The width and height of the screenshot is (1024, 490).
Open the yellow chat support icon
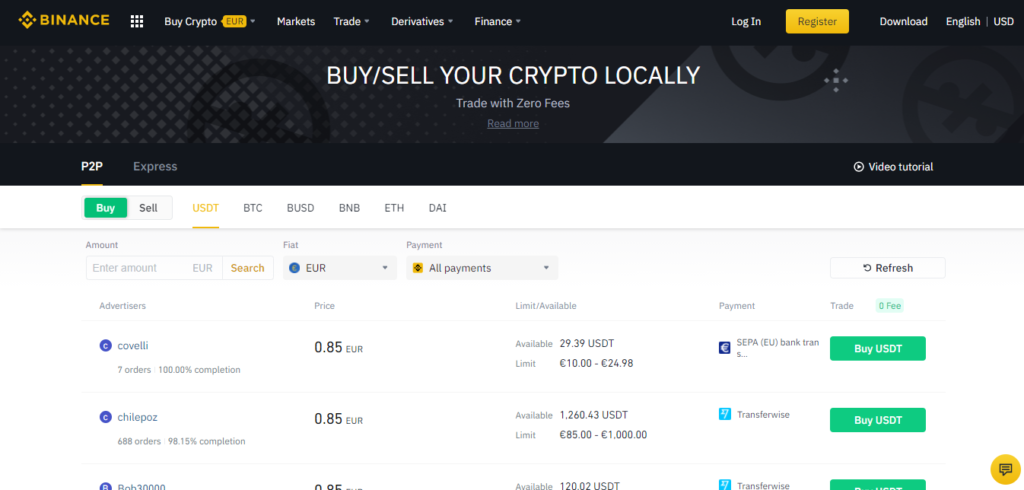[1006, 468]
